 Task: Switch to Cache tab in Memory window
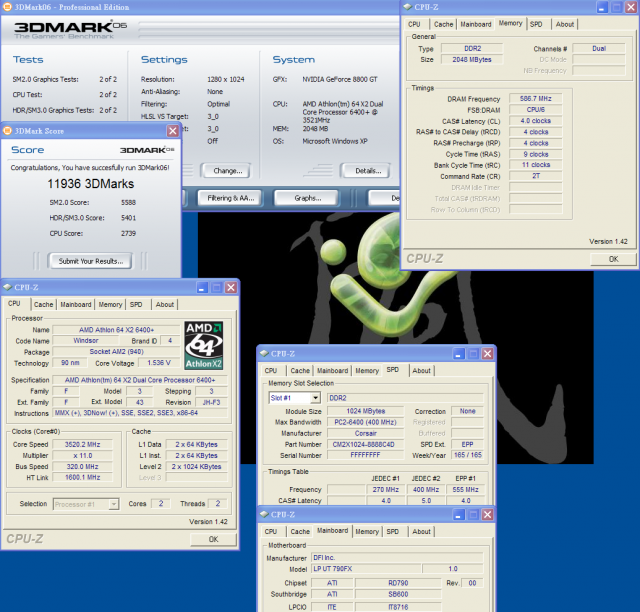(x=443, y=24)
